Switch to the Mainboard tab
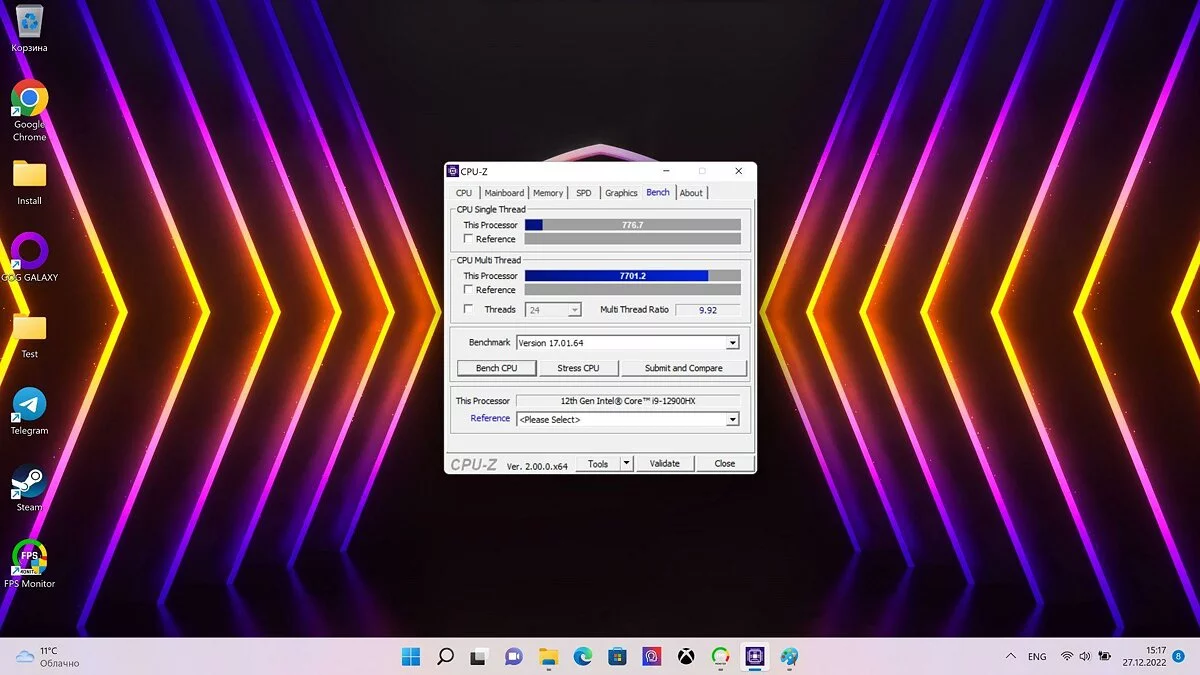 pos(504,193)
